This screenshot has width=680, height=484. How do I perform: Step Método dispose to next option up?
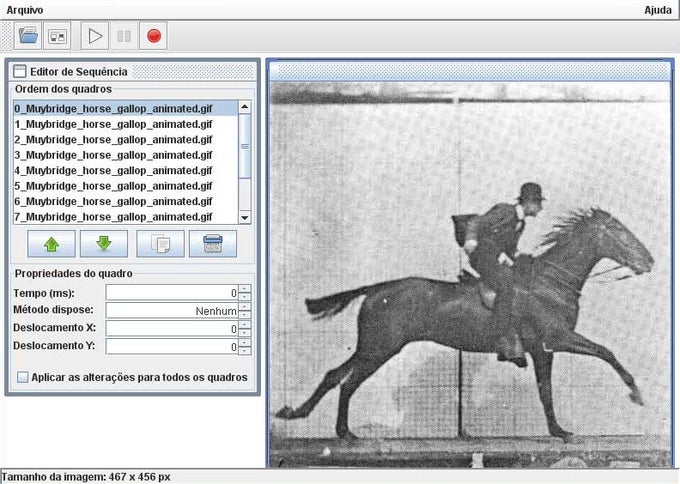click(245, 307)
